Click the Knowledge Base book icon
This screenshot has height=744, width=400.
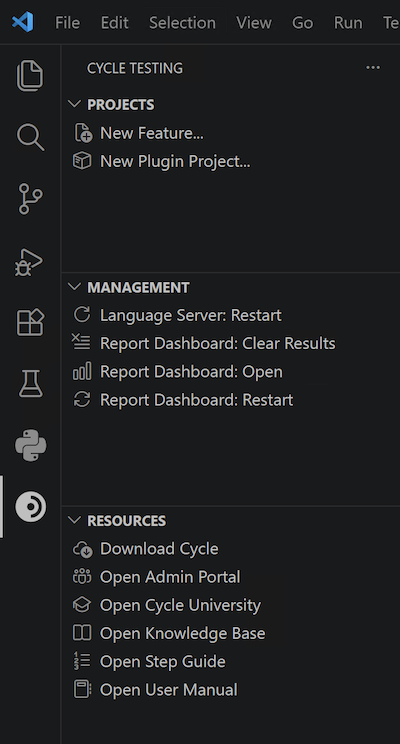click(82, 632)
